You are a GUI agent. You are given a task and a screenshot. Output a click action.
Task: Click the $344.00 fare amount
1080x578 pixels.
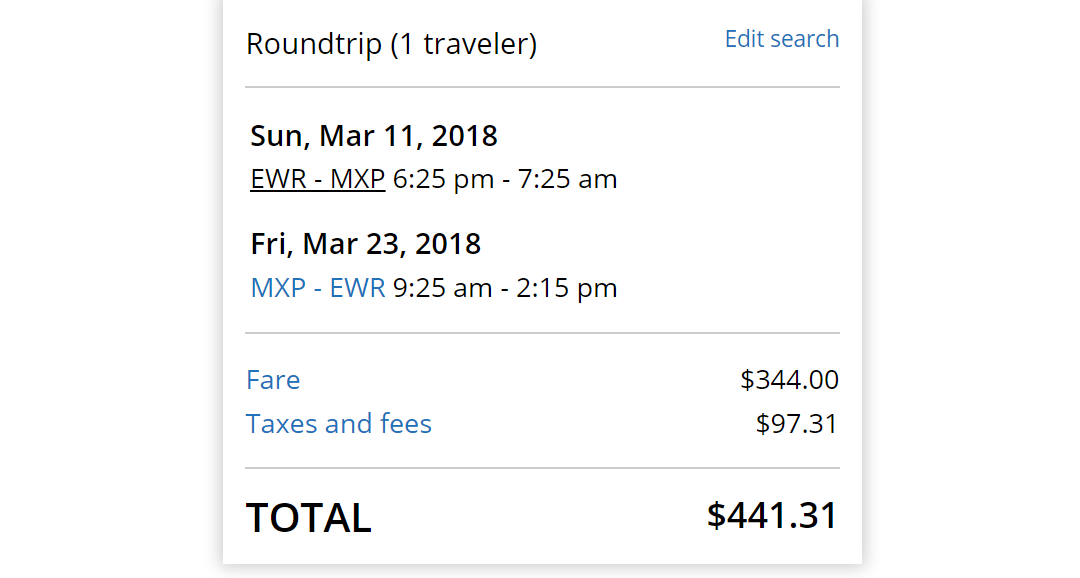pos(789,380)
